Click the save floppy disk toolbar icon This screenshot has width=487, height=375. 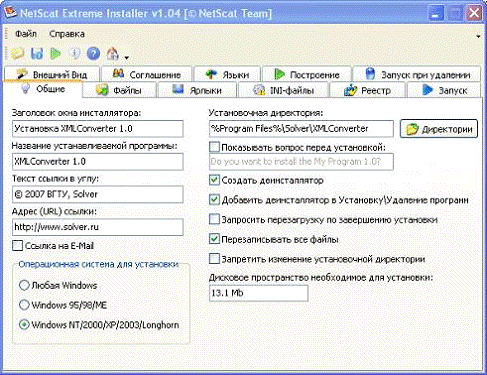point(37,53)
